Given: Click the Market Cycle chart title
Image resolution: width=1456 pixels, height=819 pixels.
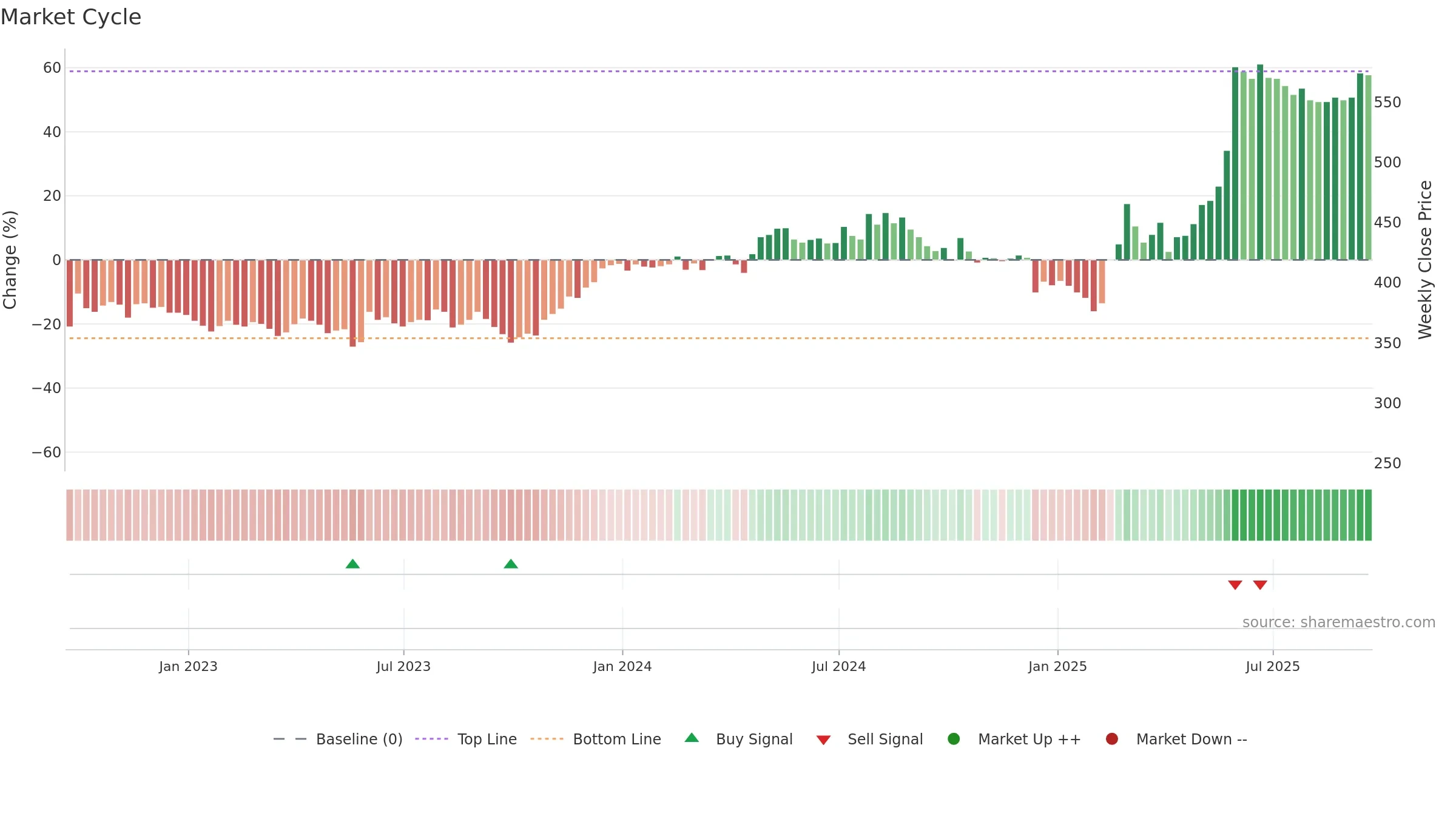Looking at the screenshot, I should tap(71, 17).
